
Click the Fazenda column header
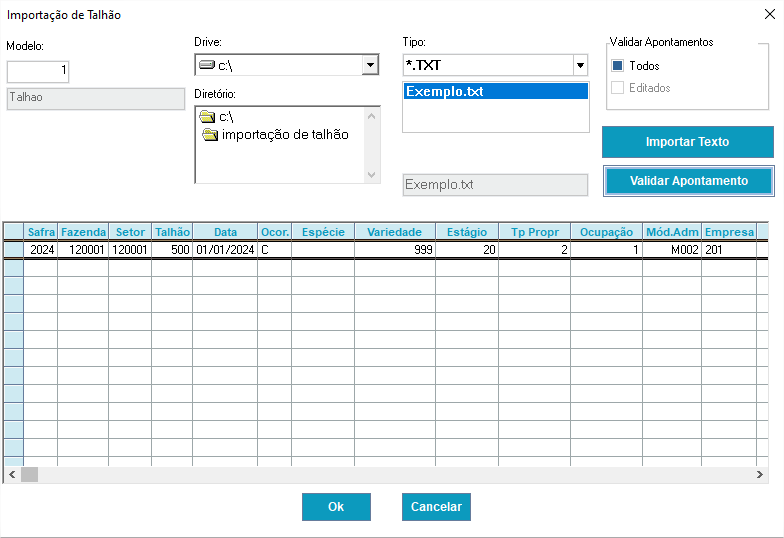pyautogui.click(x=83, y=232)
